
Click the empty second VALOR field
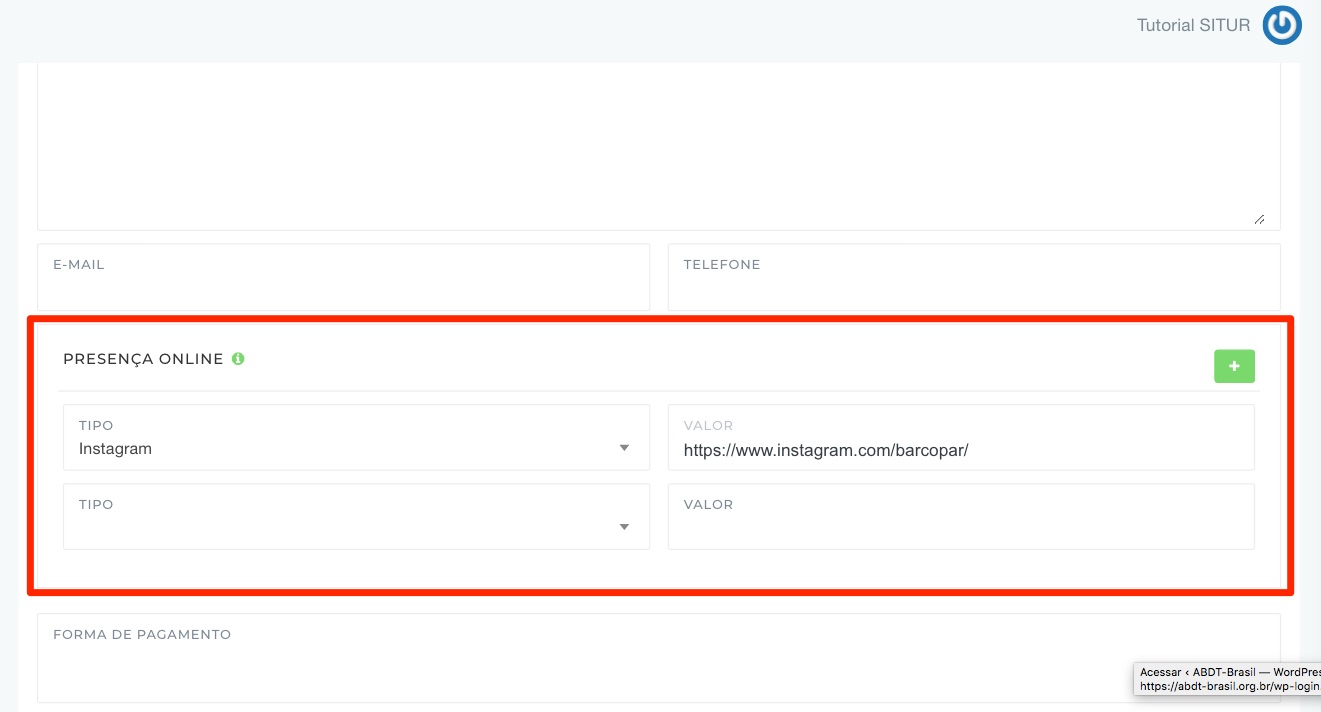point(960,528)
